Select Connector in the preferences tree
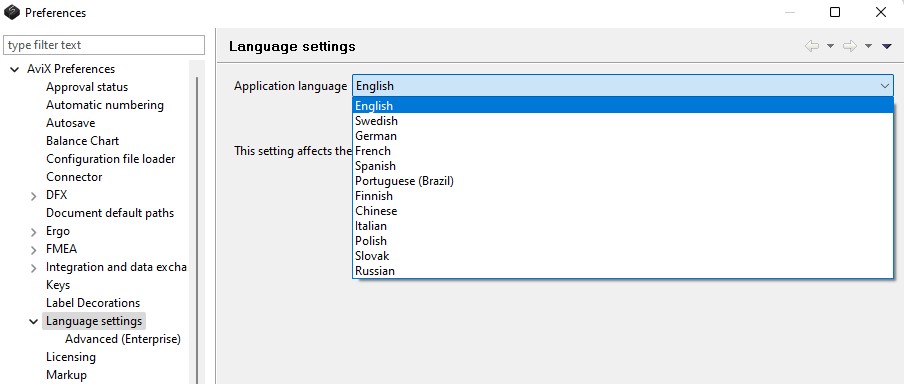The width and height of the screenshot is (904, 384). point(74,176)
